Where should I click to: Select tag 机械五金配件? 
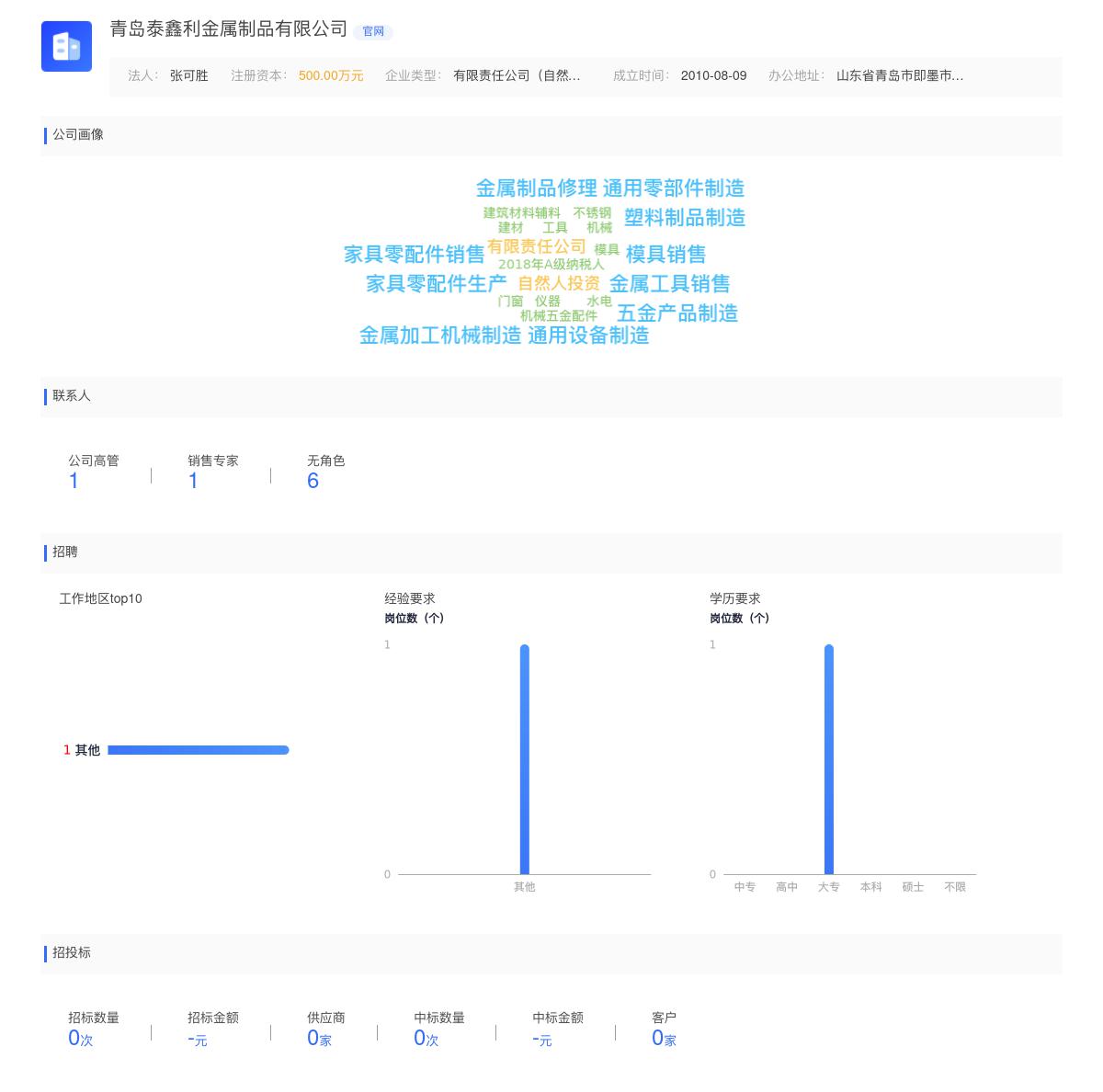tap(559, 315)
